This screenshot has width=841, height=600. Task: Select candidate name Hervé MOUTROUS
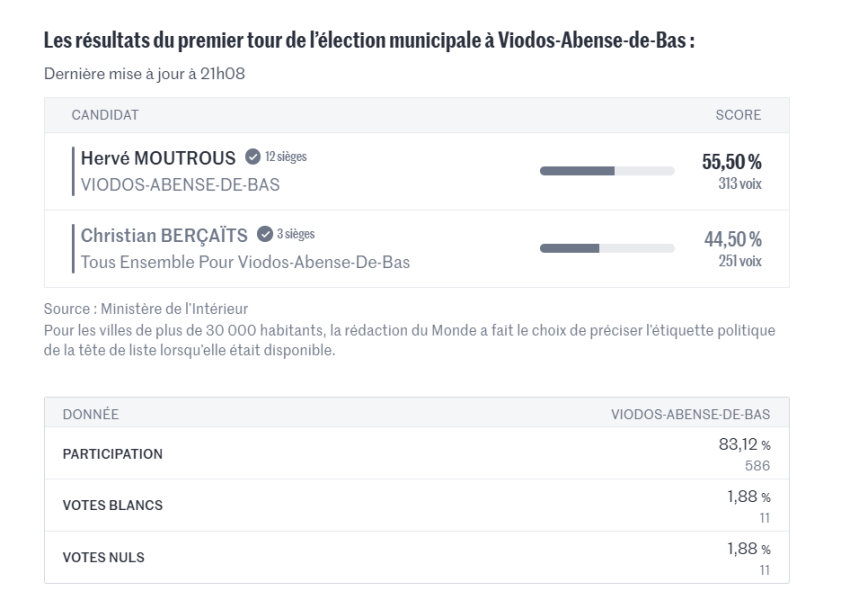(158, 158)
